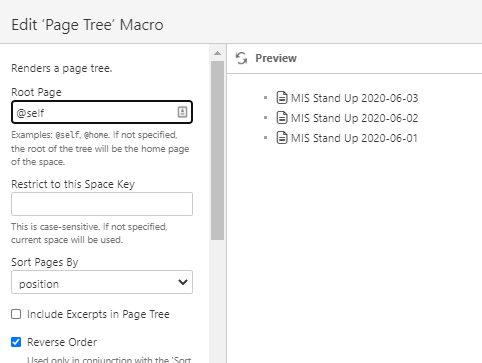
Task: Click the Edit 'Page Tree' Macro title
Action: coord(87,25)
